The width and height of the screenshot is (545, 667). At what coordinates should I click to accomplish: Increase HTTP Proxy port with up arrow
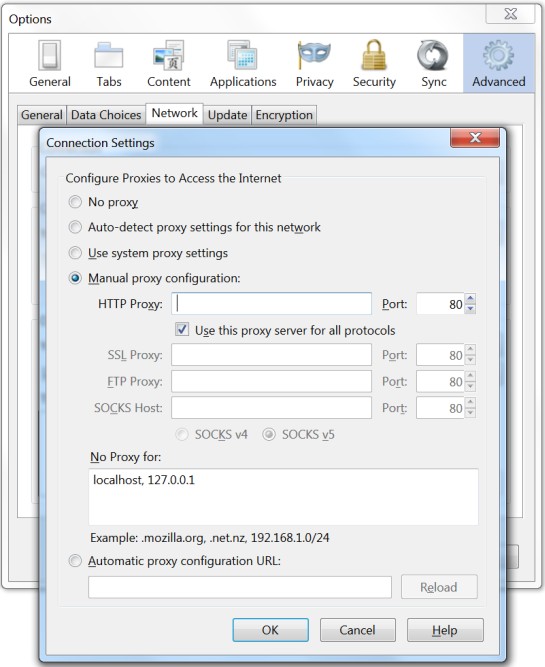point(470,299)
